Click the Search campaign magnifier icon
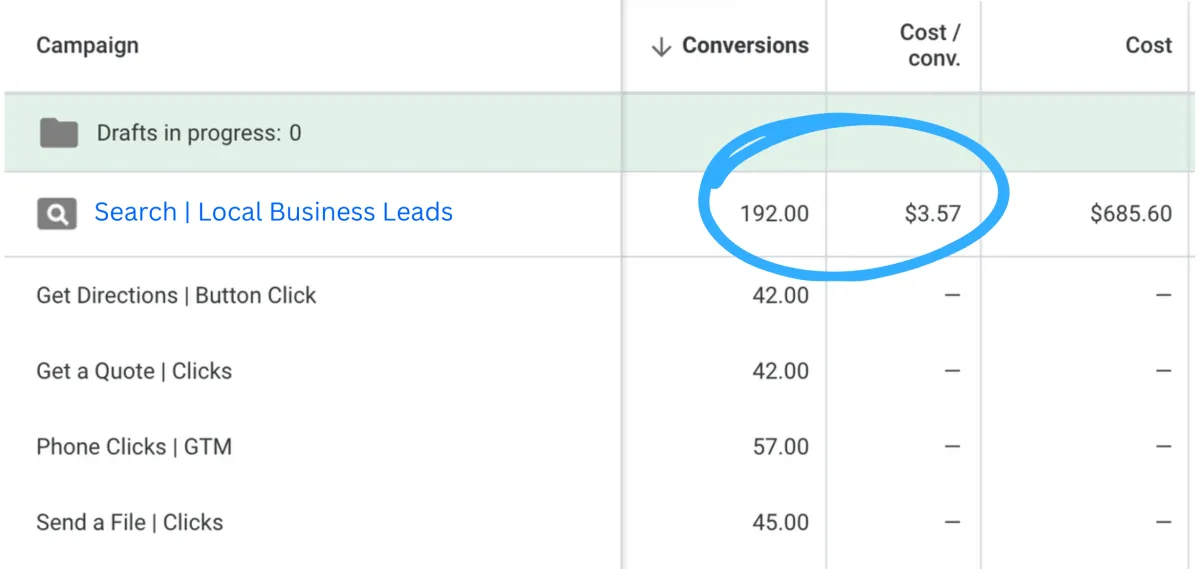 (56, 213)
